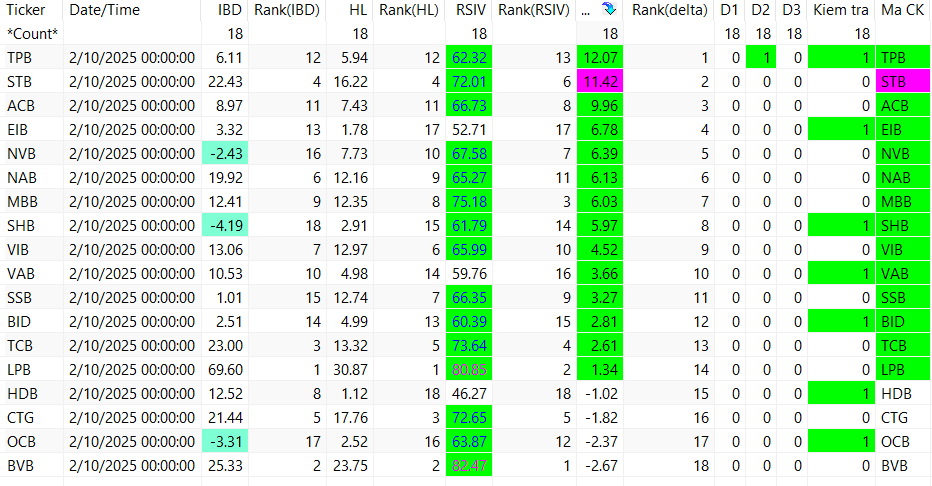Click the green LPB cell in Ma CK
The width and height of the screenshot is (932, 486).
coord(902,370)
